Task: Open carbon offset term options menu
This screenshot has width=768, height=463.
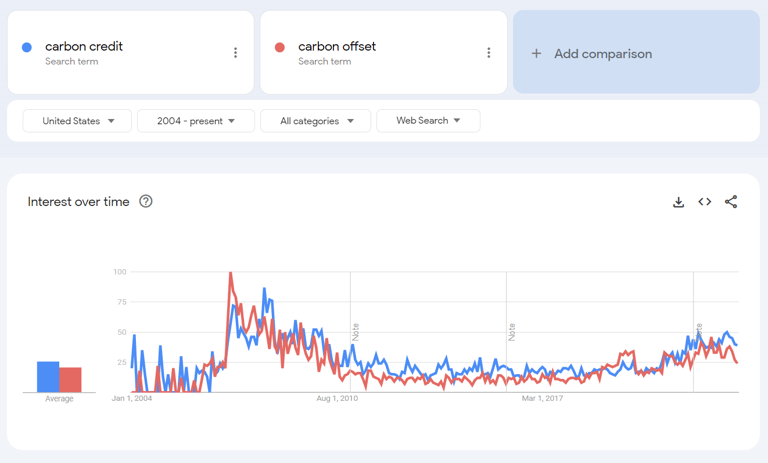Action: click(489, 53)
